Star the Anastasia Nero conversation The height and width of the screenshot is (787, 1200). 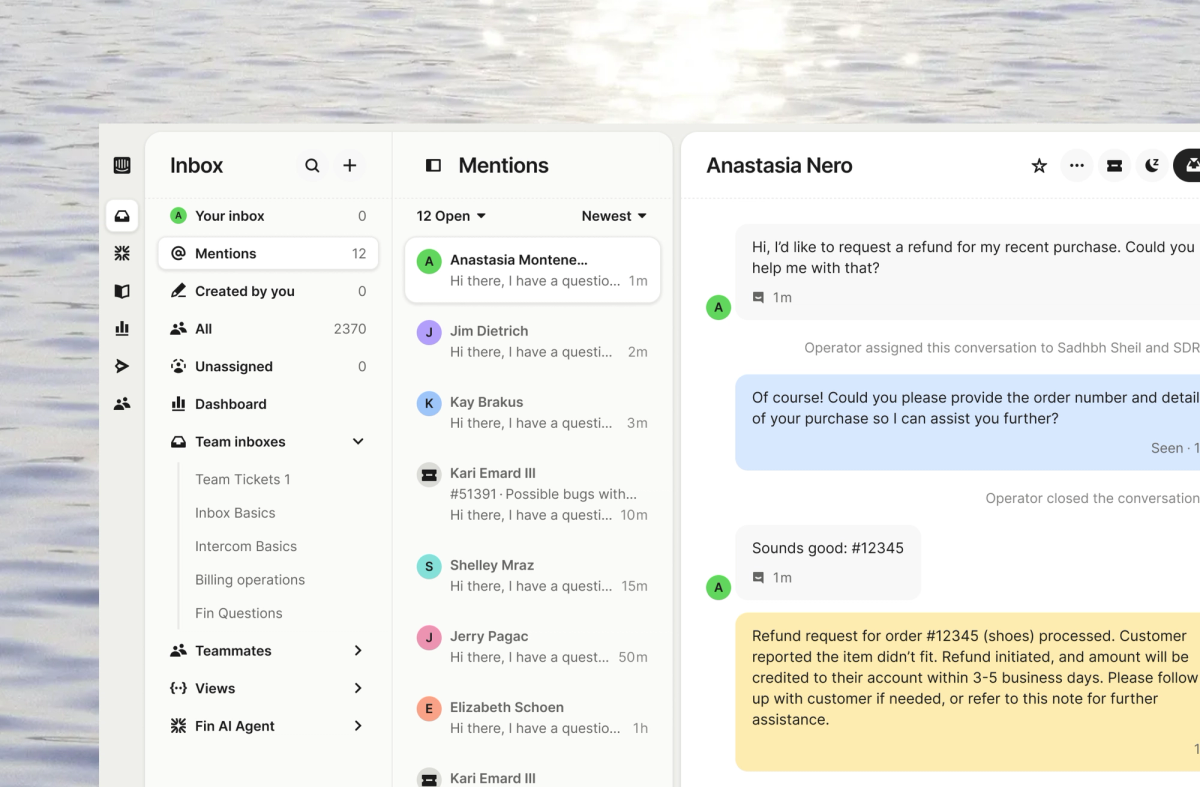[1039, 166]
